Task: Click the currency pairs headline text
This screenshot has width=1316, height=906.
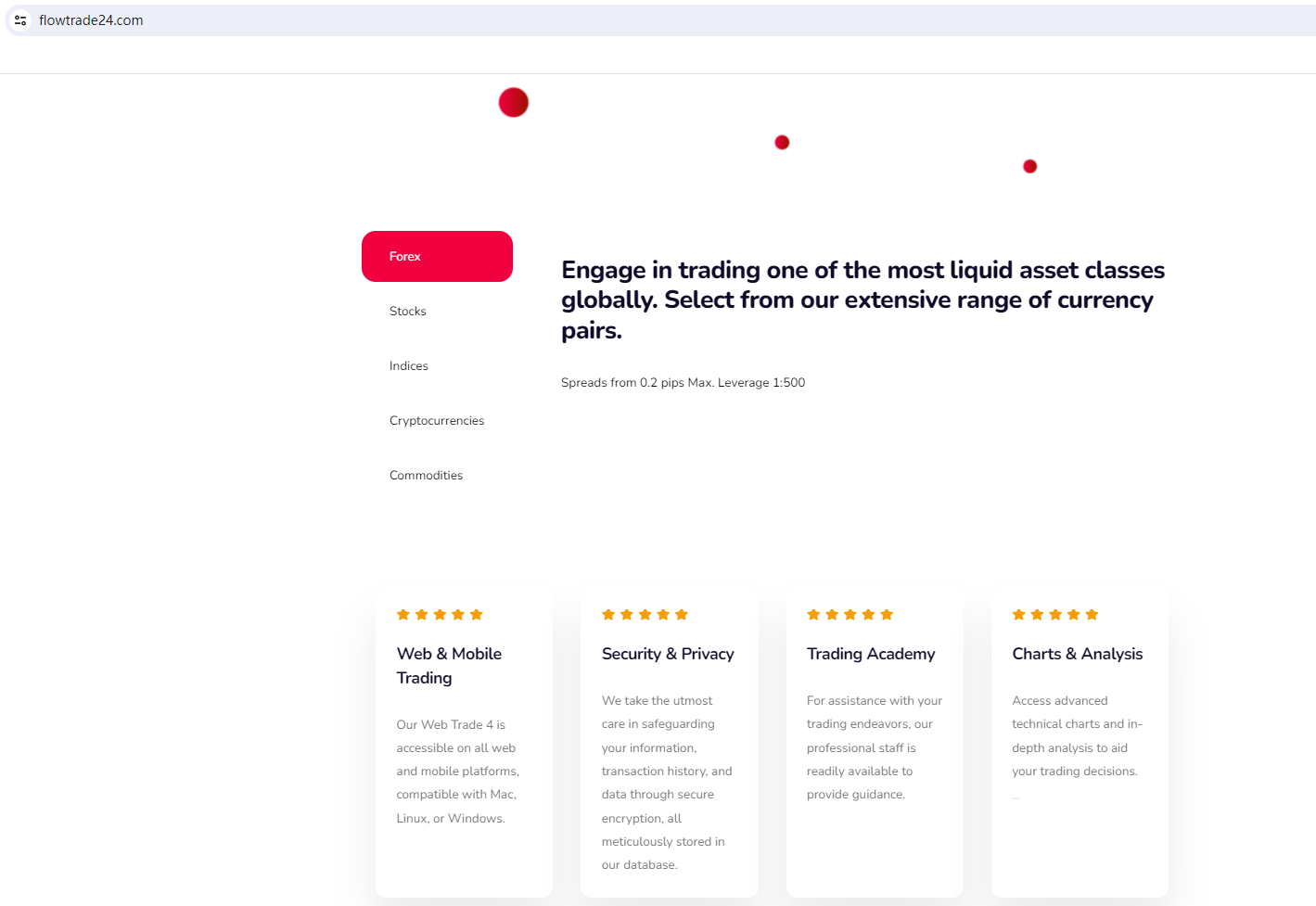Action: tap(862, 300)
